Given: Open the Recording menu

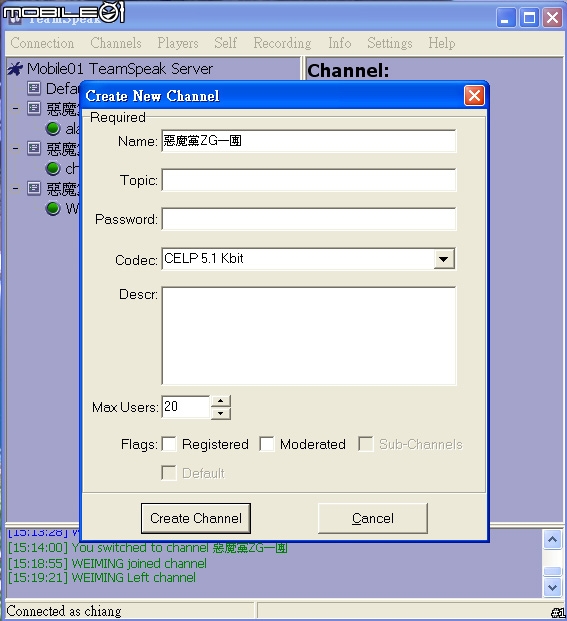Looking at the screenshot, I should (x=282, y=43).
